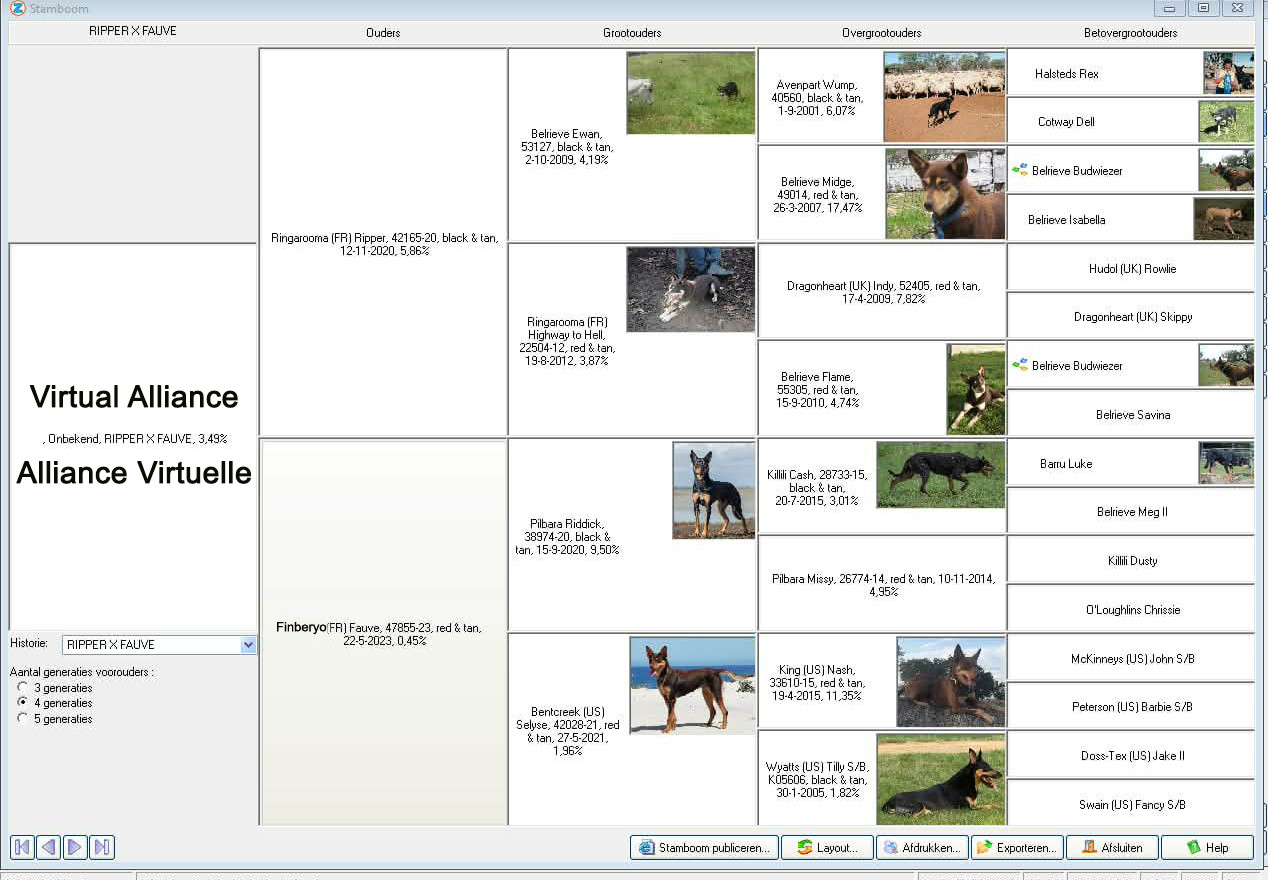Jump to last record navigation arrow
Screen dimensions: 1268x880
point(101,848)
